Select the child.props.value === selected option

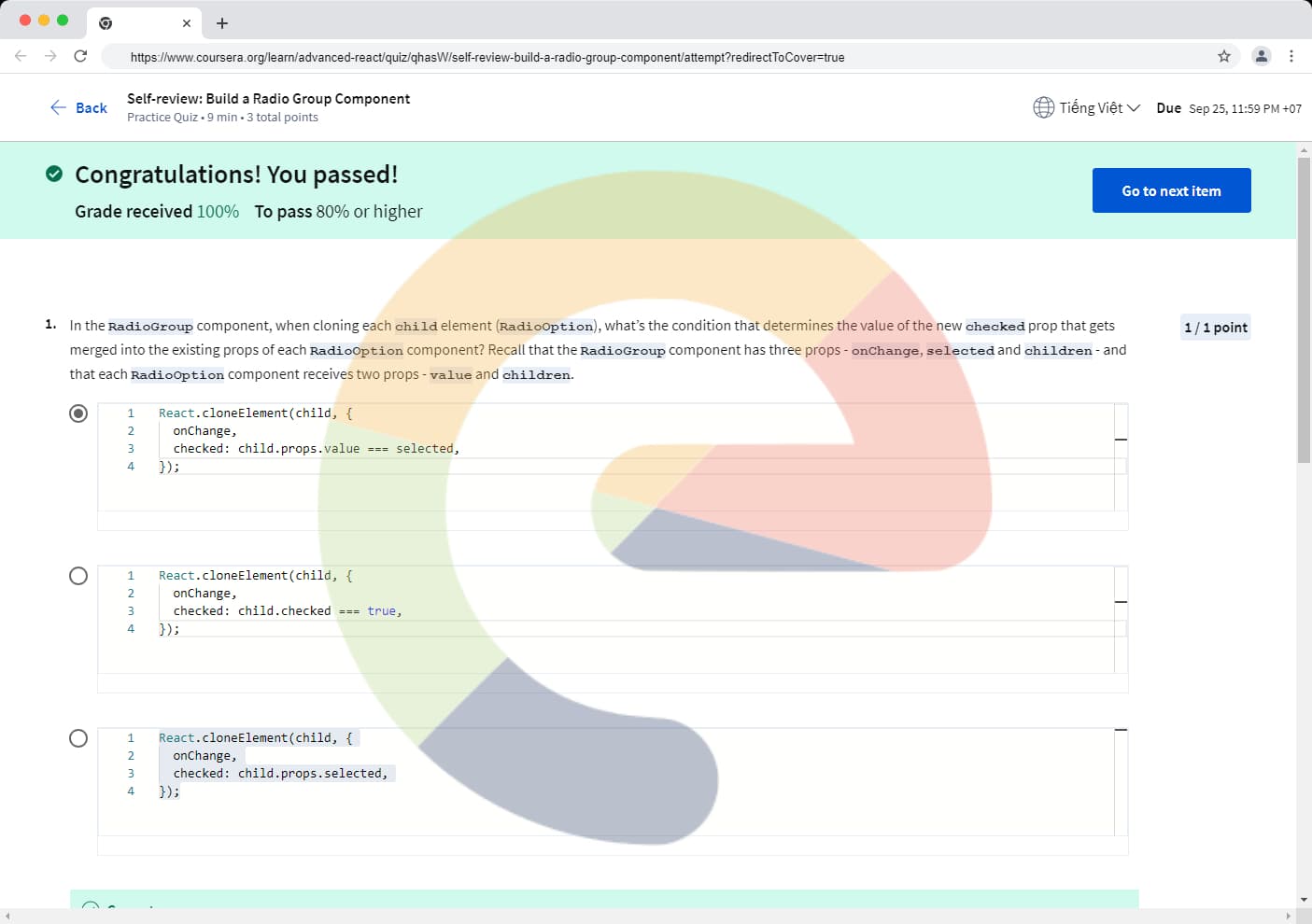(x=78, y=413)
